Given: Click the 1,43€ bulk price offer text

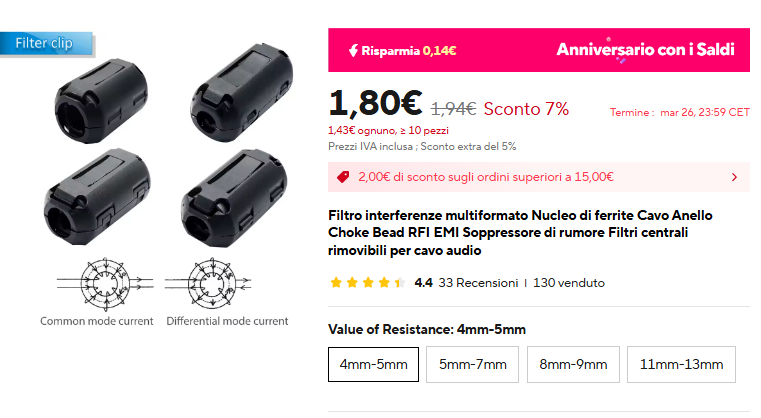Looking at the screenshot, I should (388, 130).
